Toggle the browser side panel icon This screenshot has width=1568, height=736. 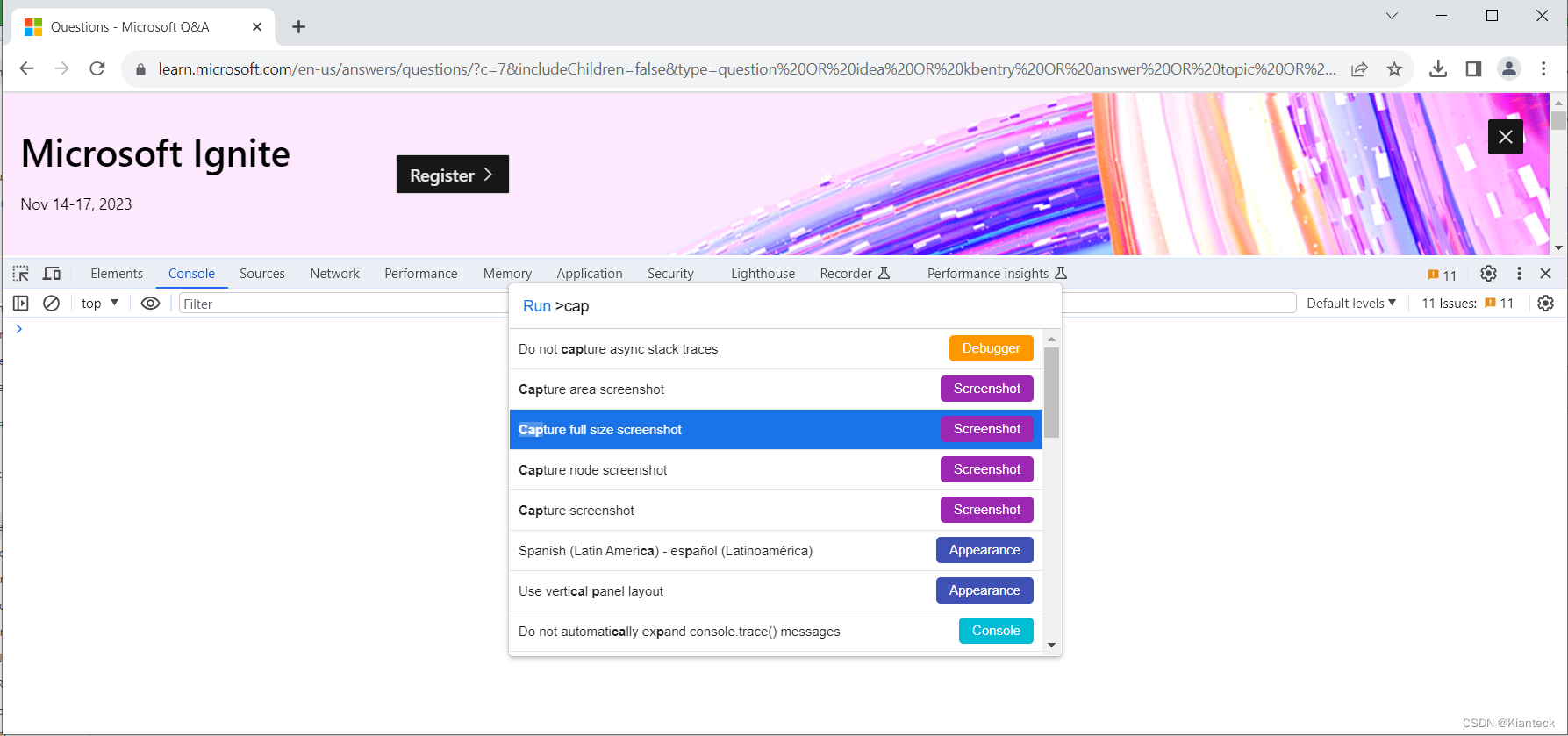(x=1473, y=68)
